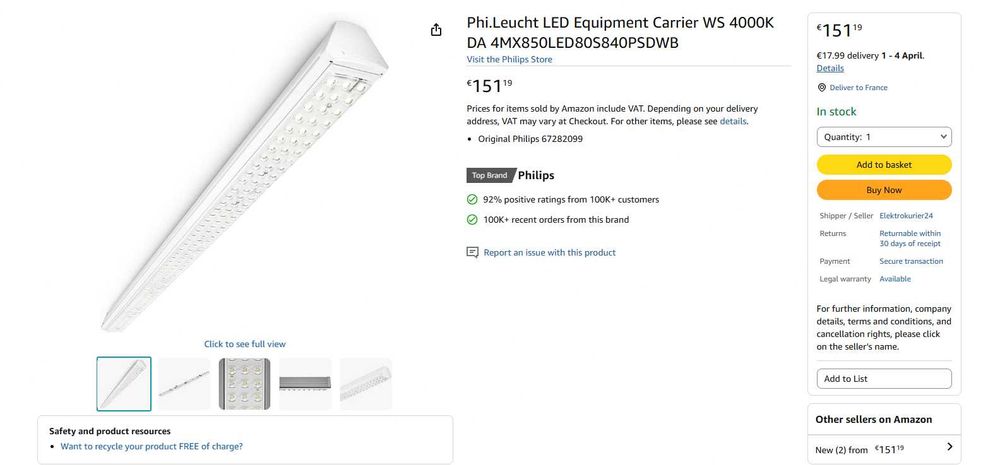Click Returnable within 30 days link
The image size is (1000, 465).
click(910, 239)
